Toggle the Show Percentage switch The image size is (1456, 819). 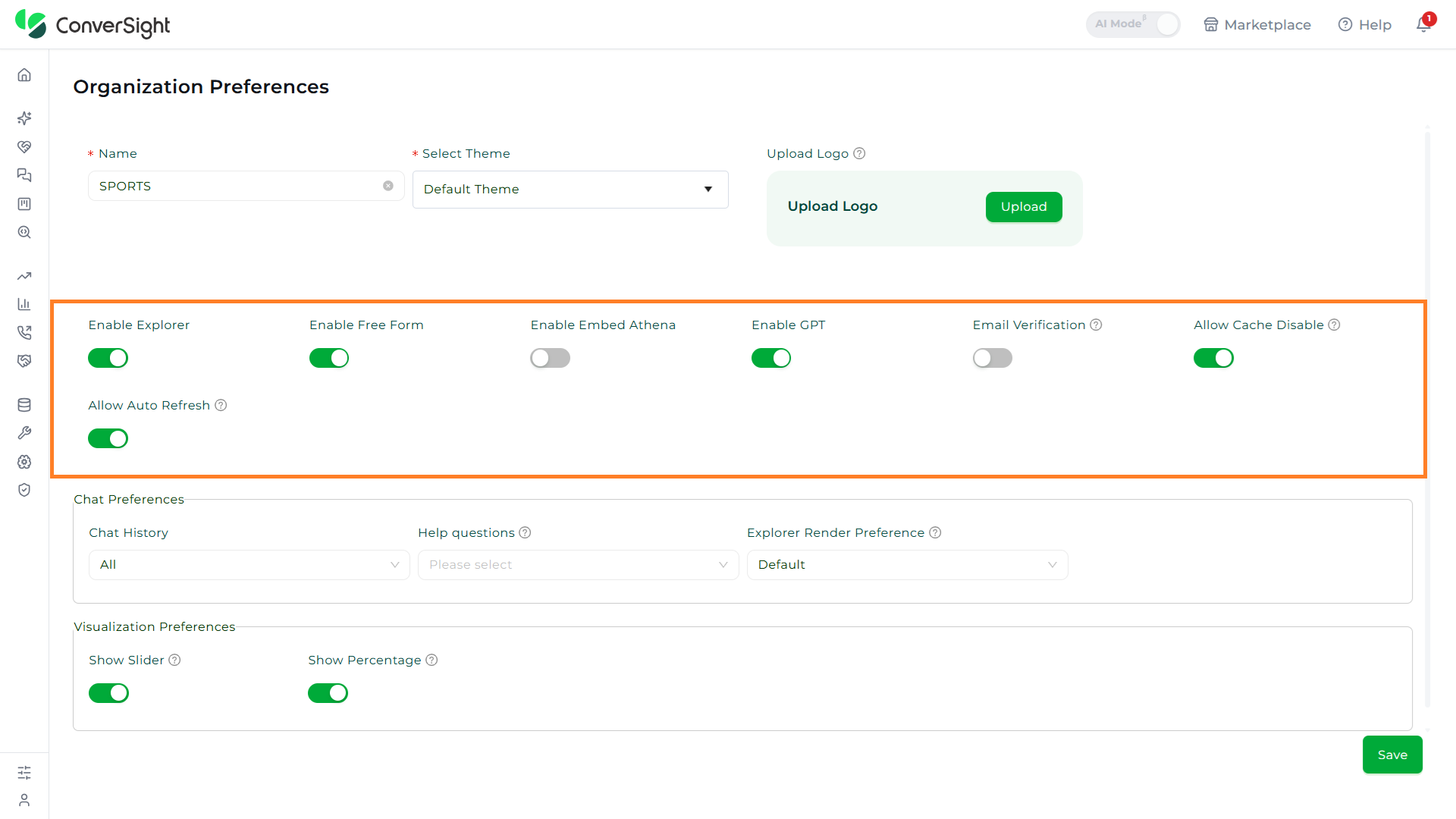(328, 693)
